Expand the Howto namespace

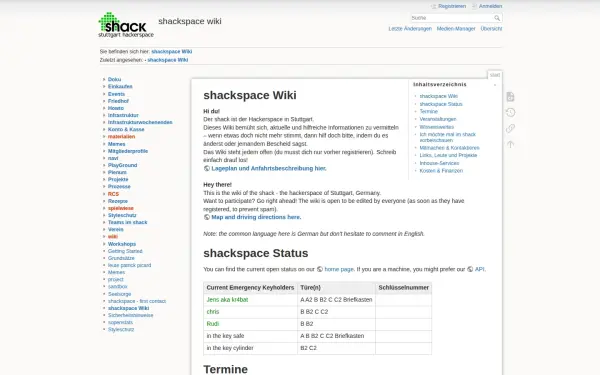coord(116,108)
